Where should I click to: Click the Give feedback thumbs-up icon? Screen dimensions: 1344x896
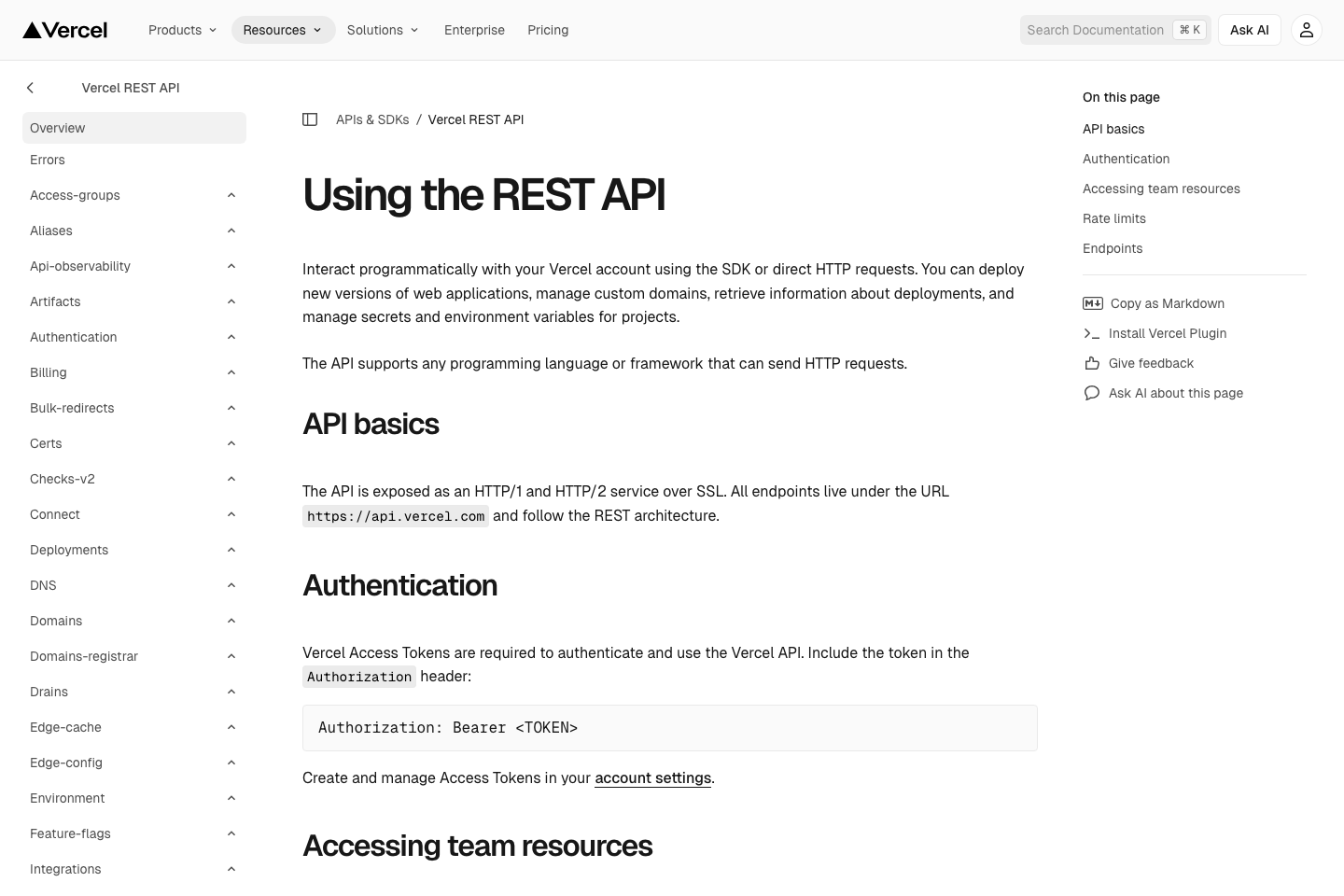click(x=1091, y=363)
